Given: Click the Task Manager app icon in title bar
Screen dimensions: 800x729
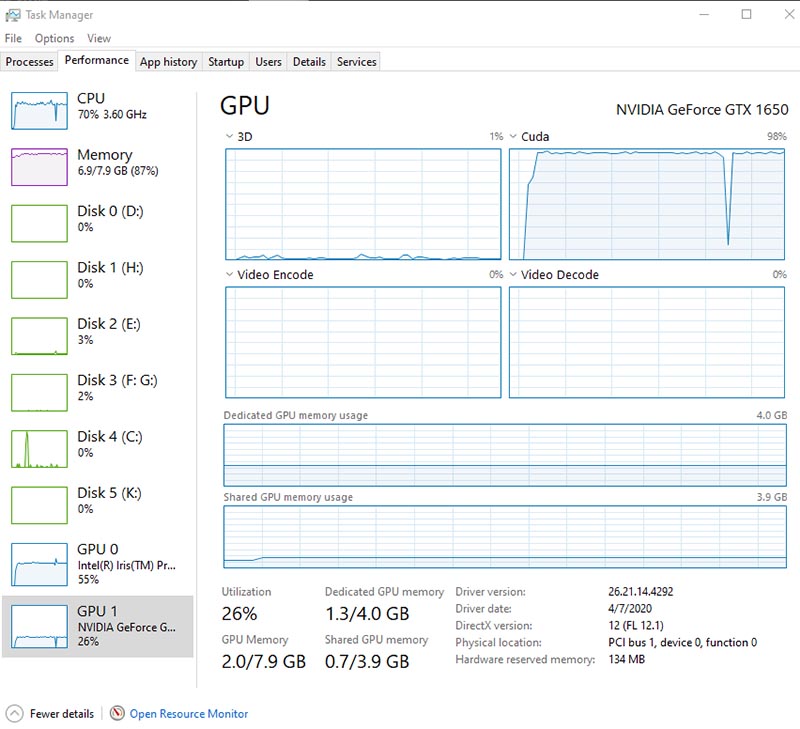Looking at the screenshot, I should [x=13, y=15].
